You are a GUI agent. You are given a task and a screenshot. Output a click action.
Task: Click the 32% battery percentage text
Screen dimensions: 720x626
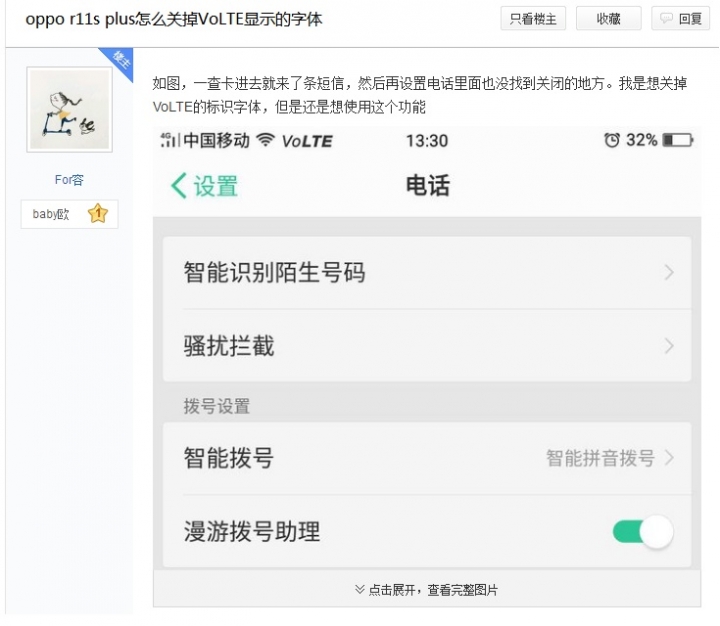pos(641,140)
